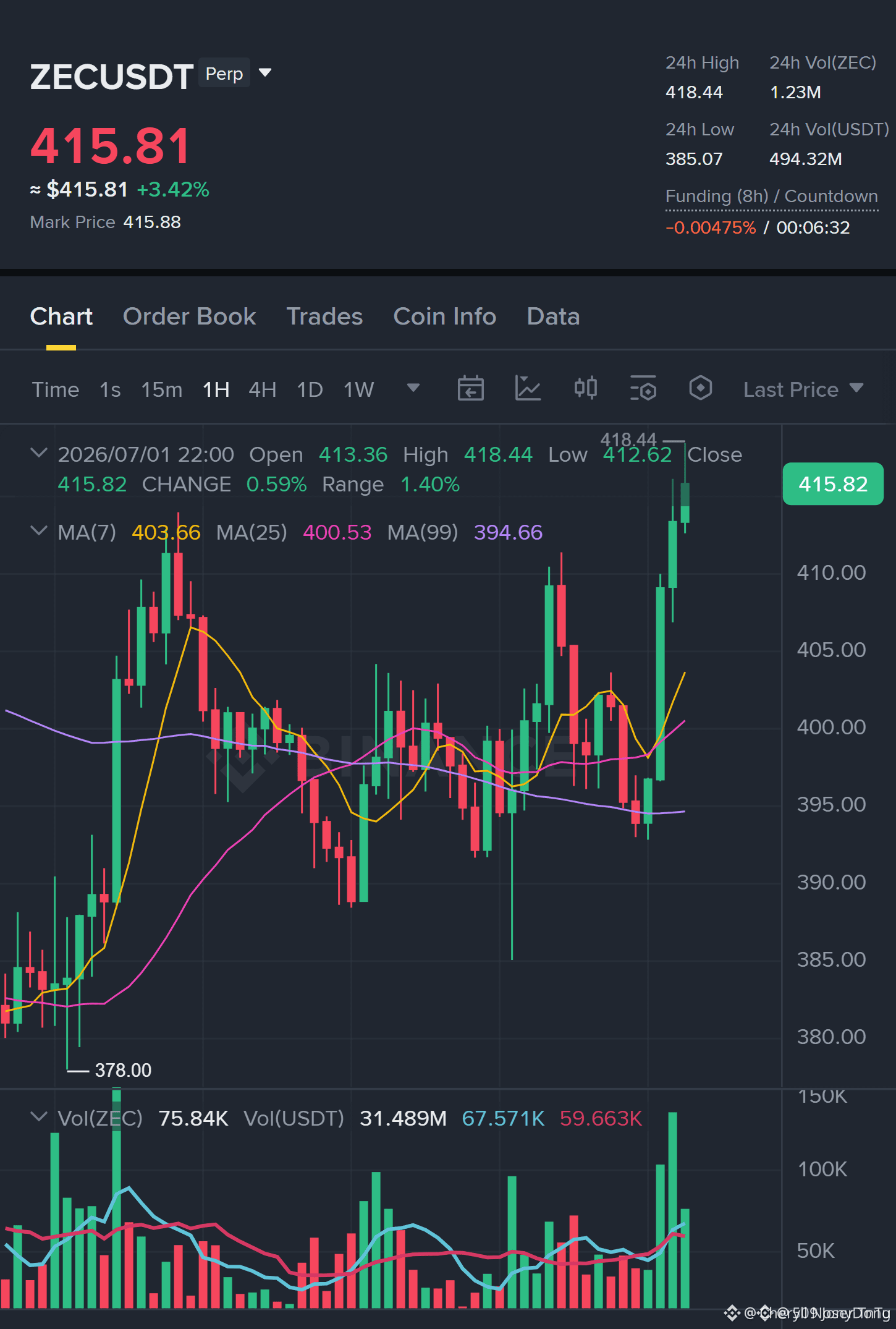Click the Range 1.40% value
The height and width of the screenshot is (1329, 896).
click(x=430, y=484)
